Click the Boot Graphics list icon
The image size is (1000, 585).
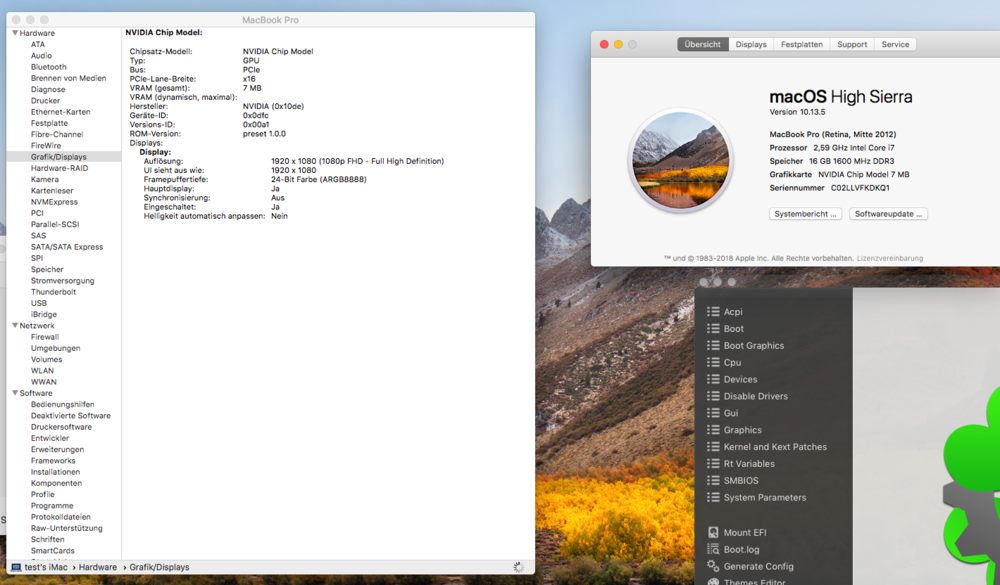tap(713, 346)
